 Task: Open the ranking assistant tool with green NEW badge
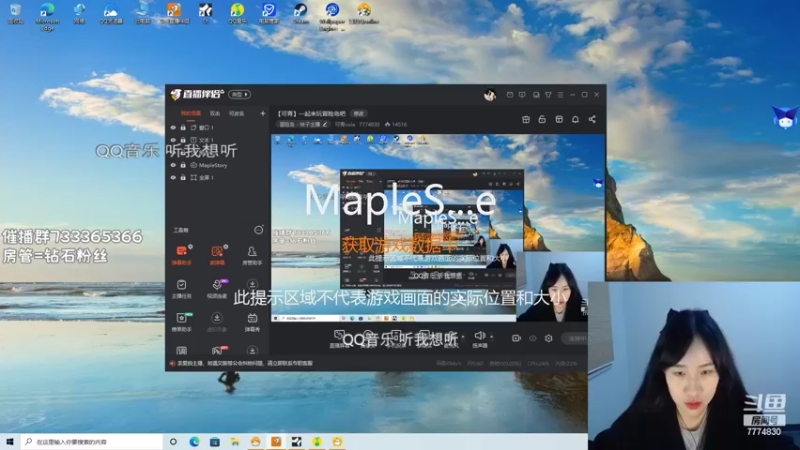182,321
